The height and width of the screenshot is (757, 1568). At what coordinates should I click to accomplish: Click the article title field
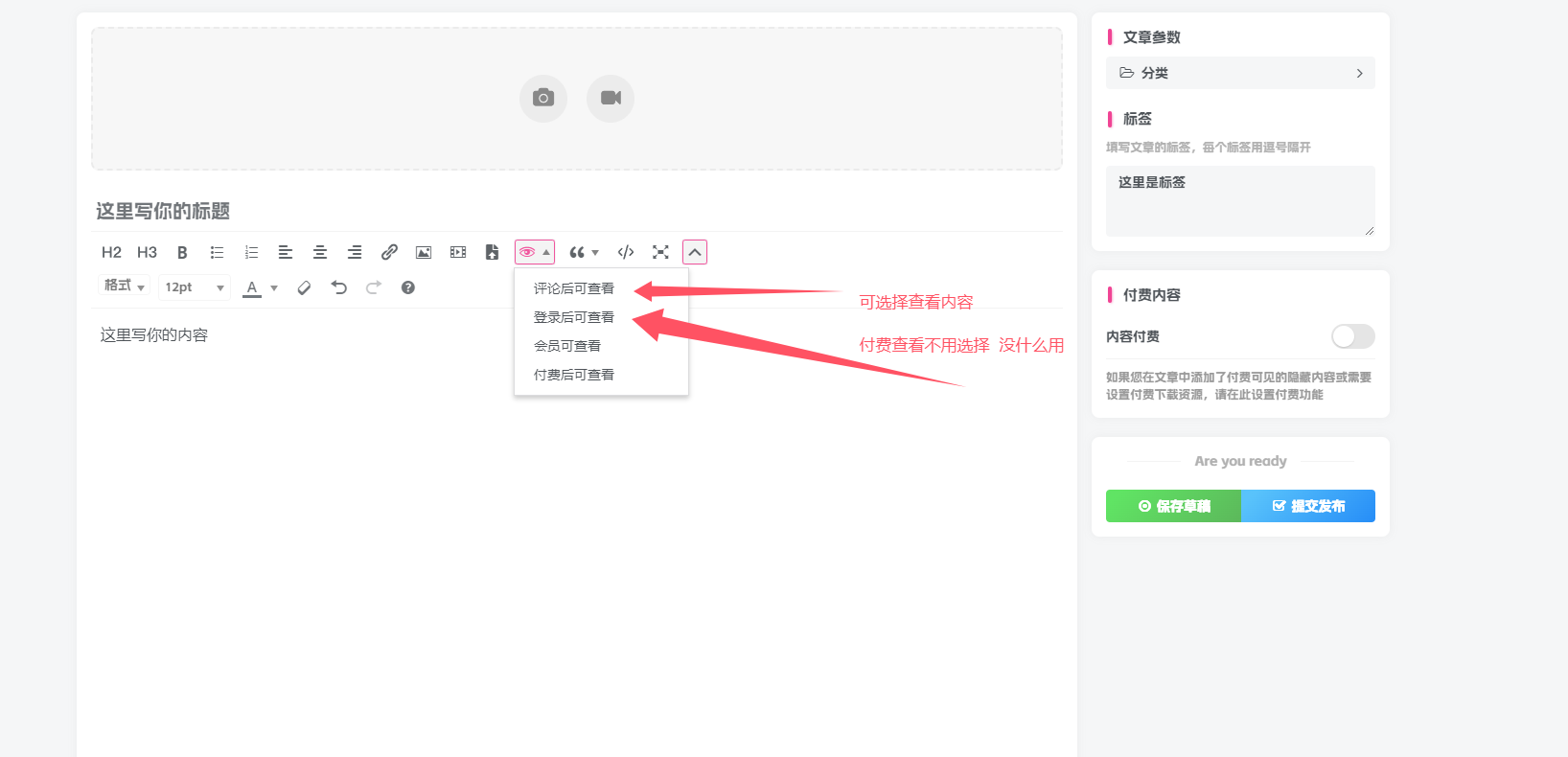pos(577,211)
